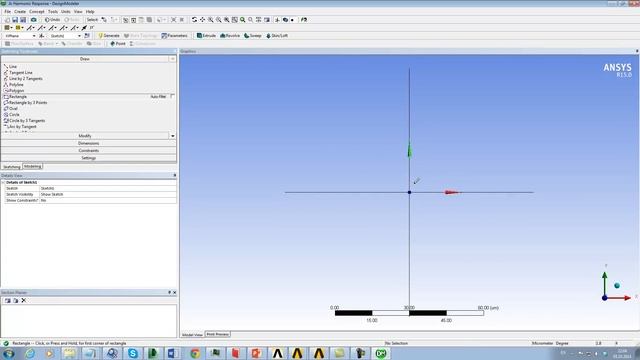640x360 pixels.
Task: Click the Sketch Visibility value field
Action: click(x=108, y=194)
